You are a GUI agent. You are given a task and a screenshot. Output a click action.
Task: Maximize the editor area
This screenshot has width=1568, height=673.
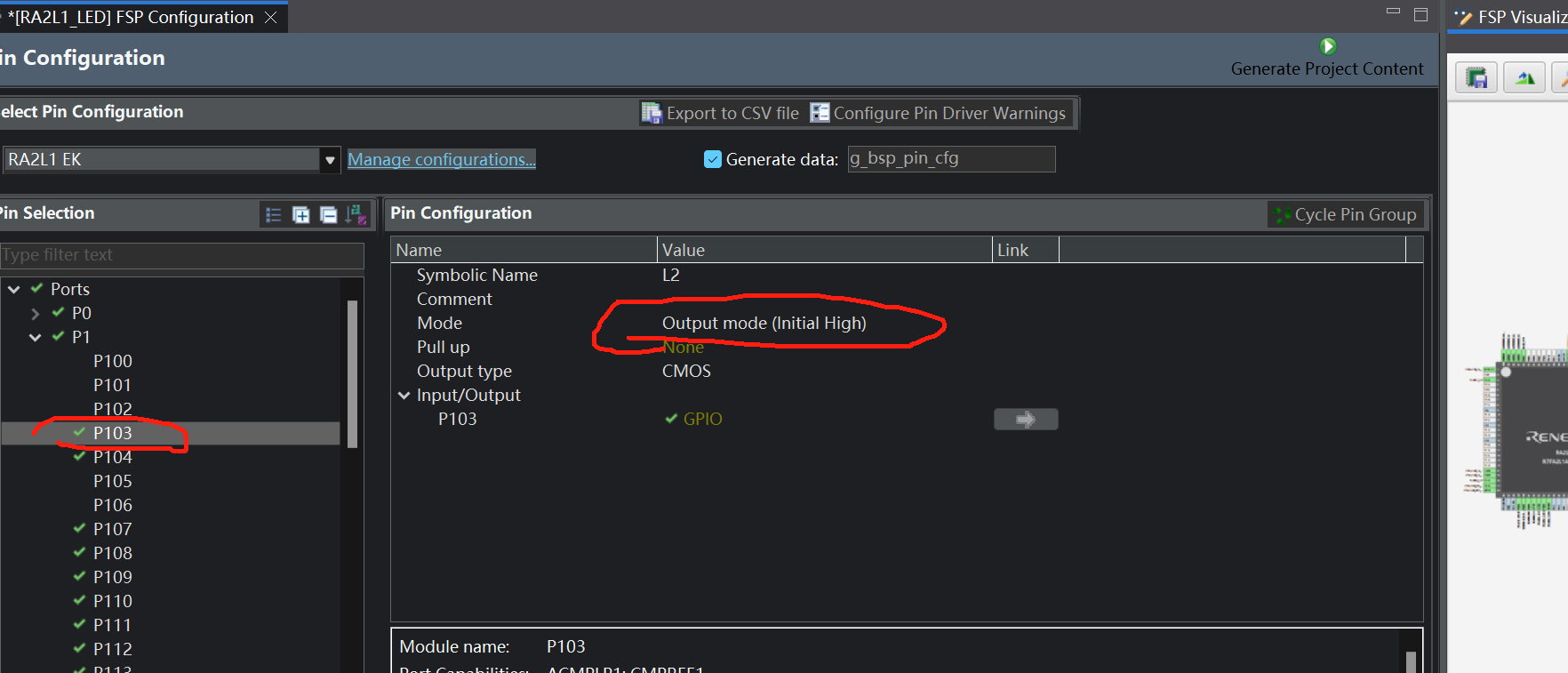(1420, 14)
